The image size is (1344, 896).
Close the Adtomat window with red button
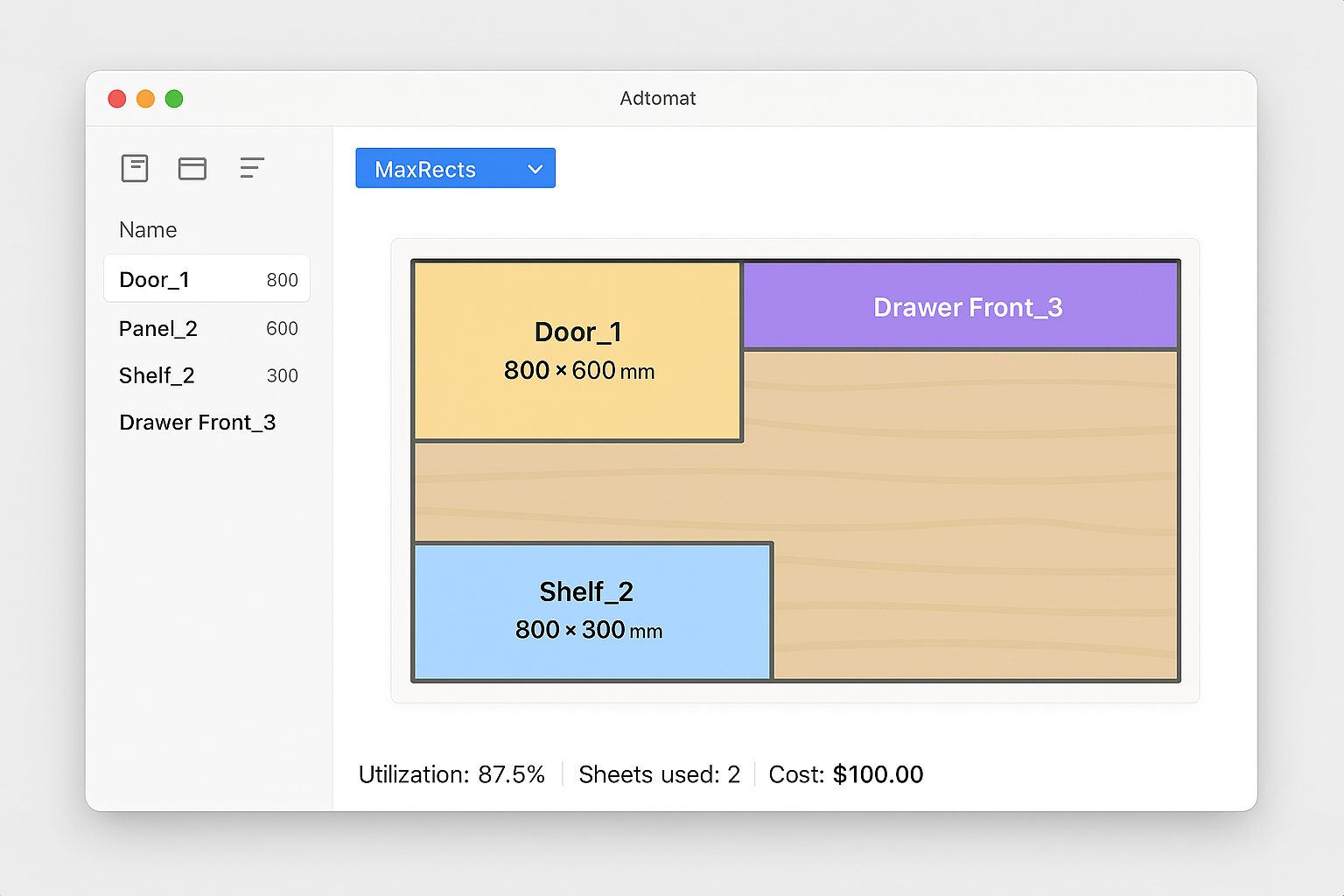click(117, 99)
